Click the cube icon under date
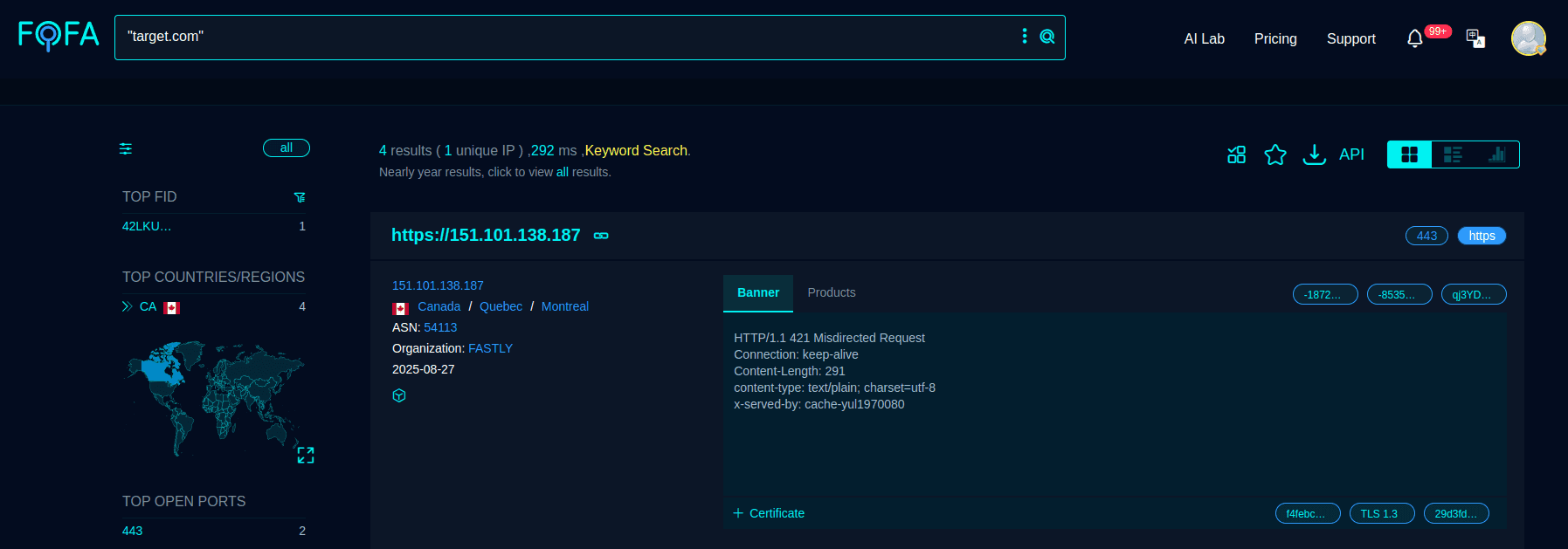 point(399,395)
